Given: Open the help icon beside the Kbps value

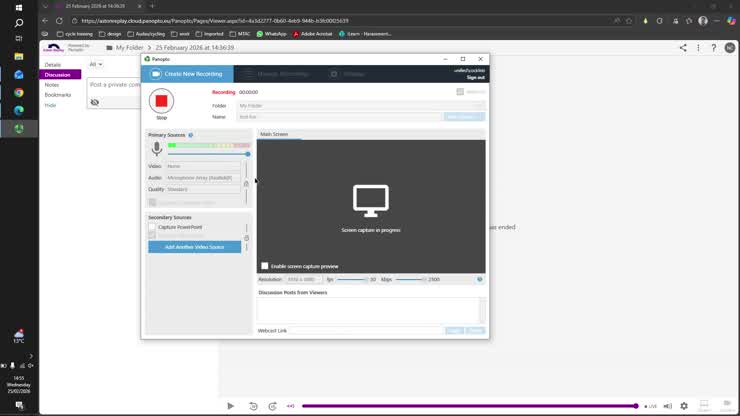Looking at the screenshot, I should 479,280.
